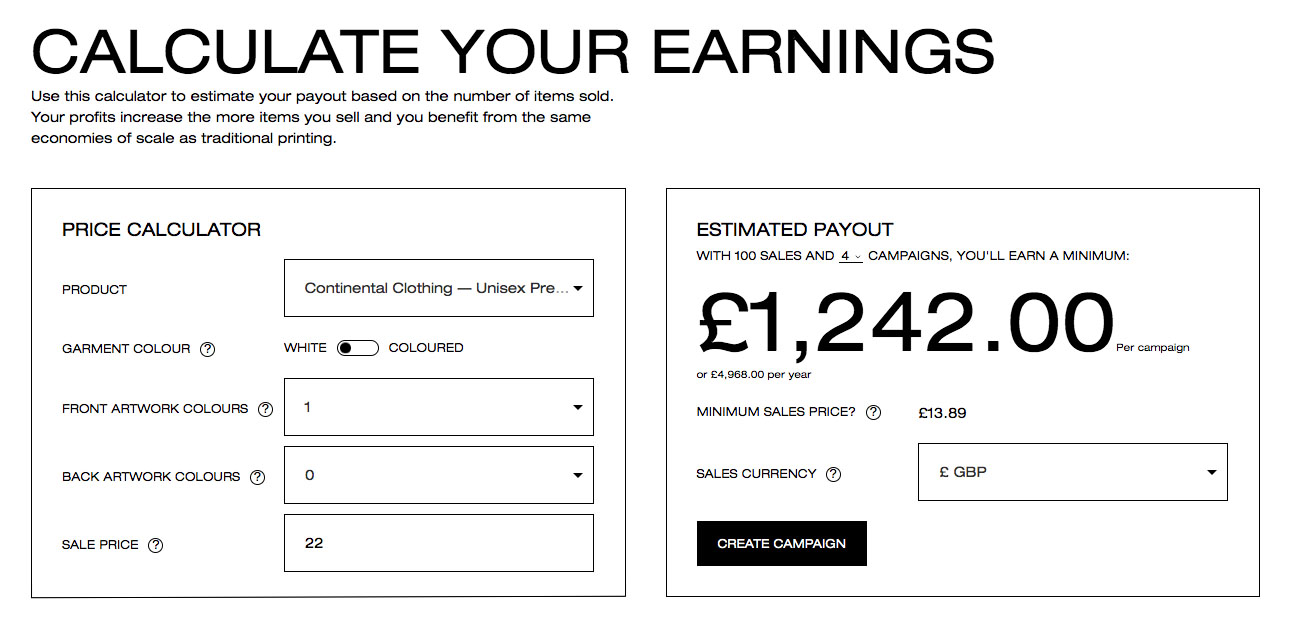
Task: Click the Front Artwork Colours help icon
Action: [x=265, y=409]
